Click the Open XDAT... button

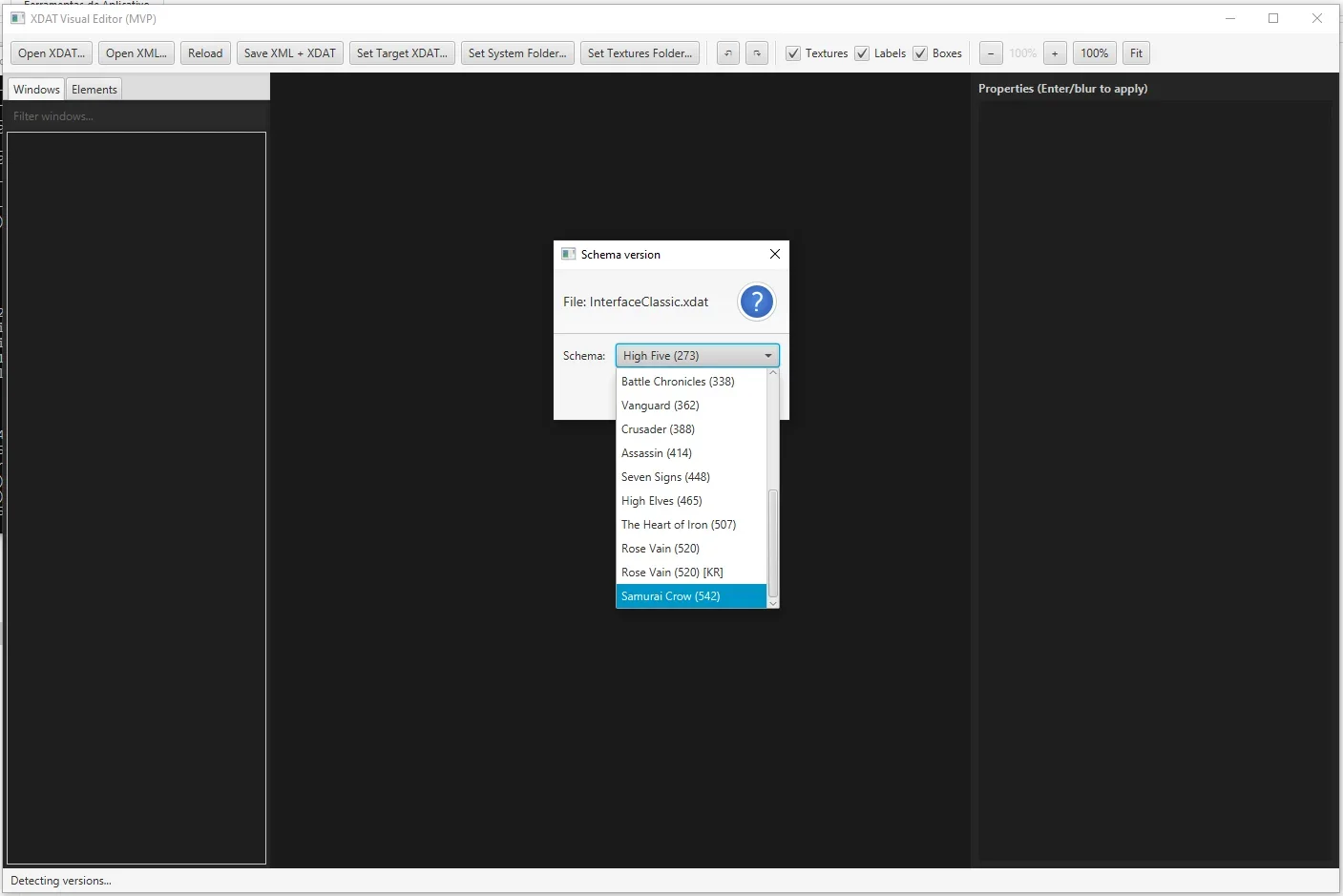52,53
